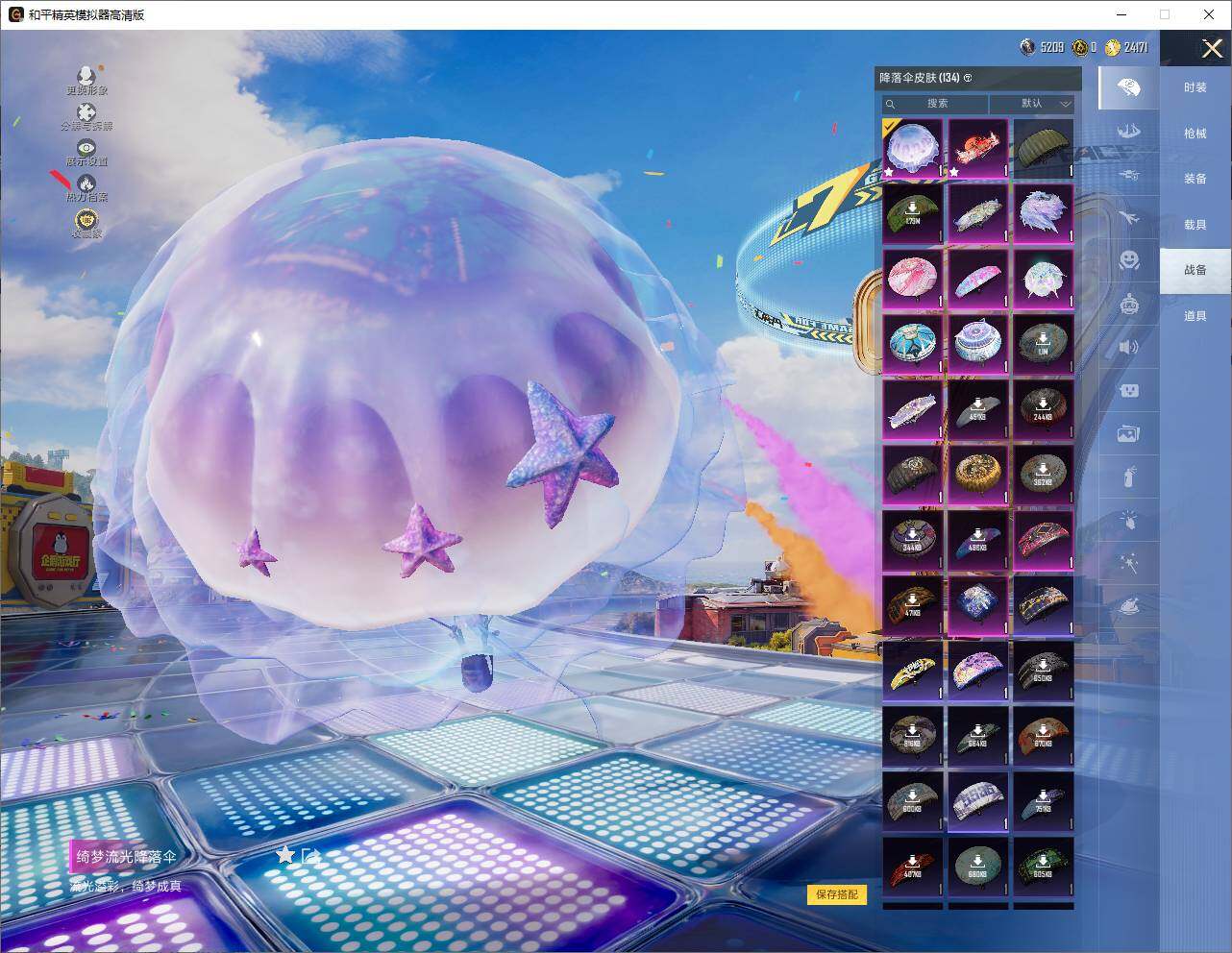Viewport: 1232px width, 953px height.
Task: Switch to the 载具 tab
Action: pyautogui.click(x=1195, y=225)
